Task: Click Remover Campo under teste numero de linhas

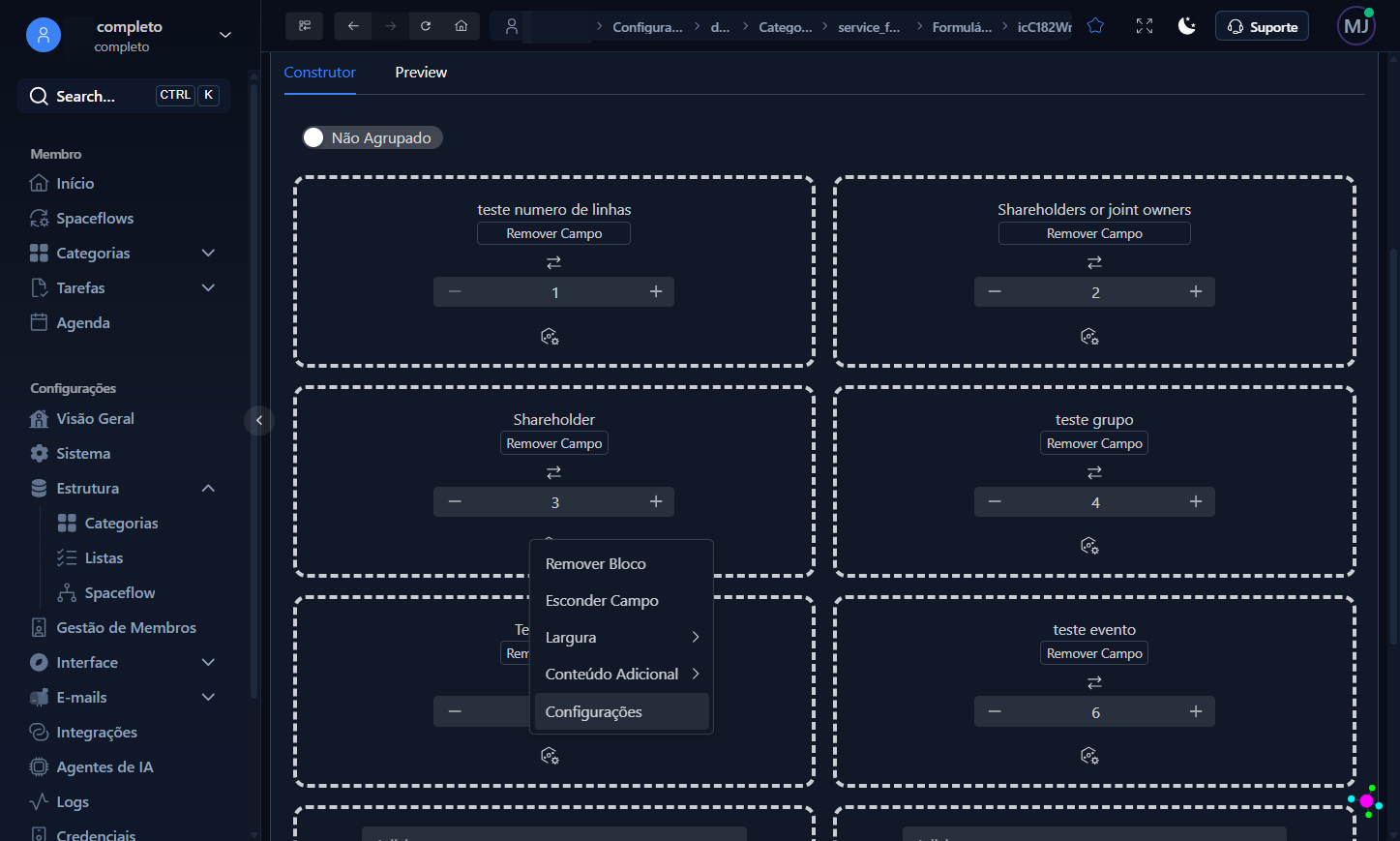Action: tap(553, 233)
